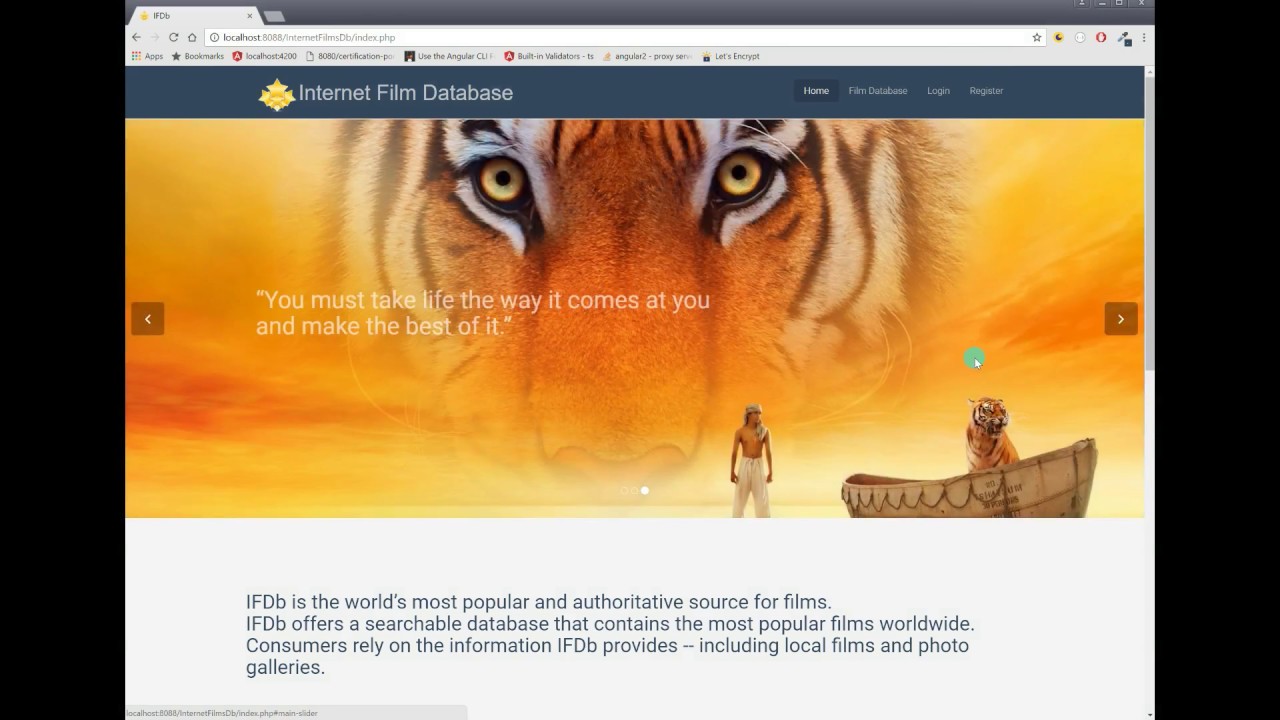1280x720 pixels.
Task: Go to the Home nav item
Action: pos(816,91)
